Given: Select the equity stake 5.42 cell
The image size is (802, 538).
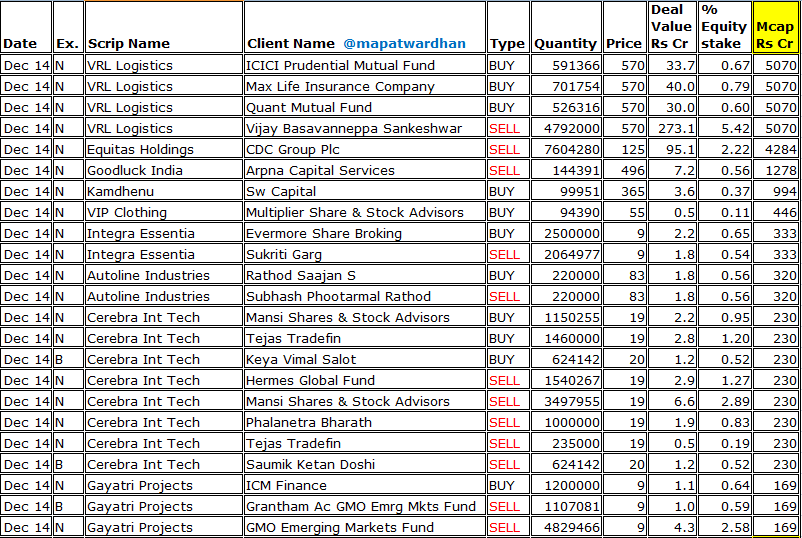Looking at the screenshot, I should click(725, 128).
